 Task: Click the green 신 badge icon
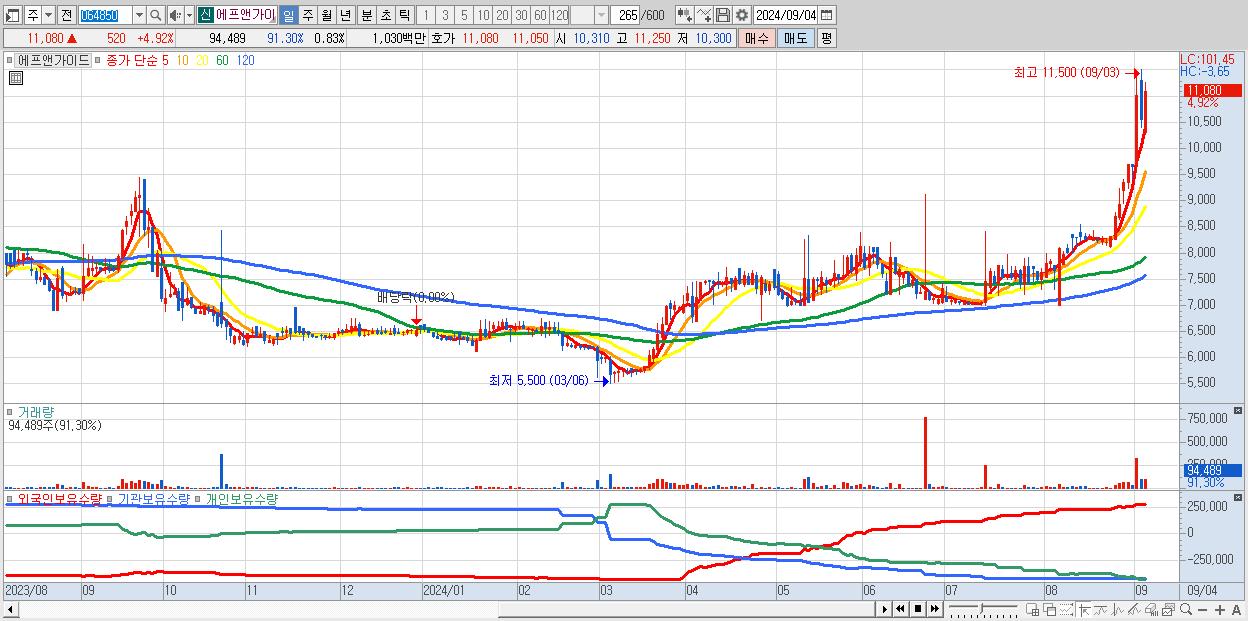pos(205,15)
